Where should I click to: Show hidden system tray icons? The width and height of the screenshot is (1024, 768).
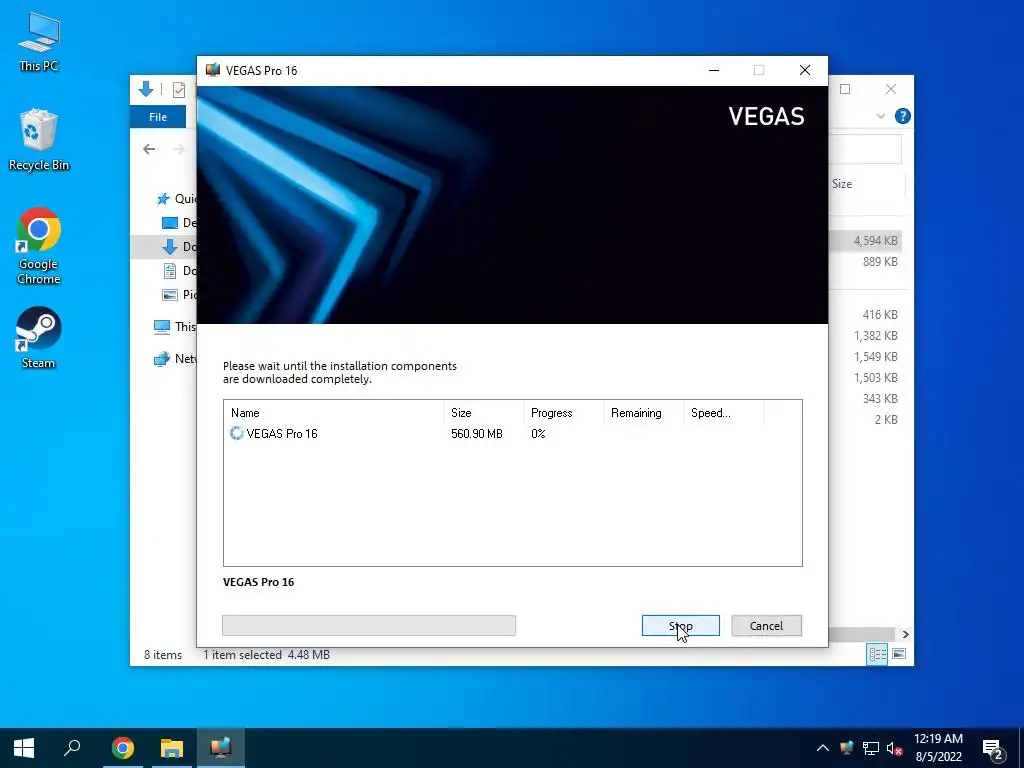pos(823,748)
